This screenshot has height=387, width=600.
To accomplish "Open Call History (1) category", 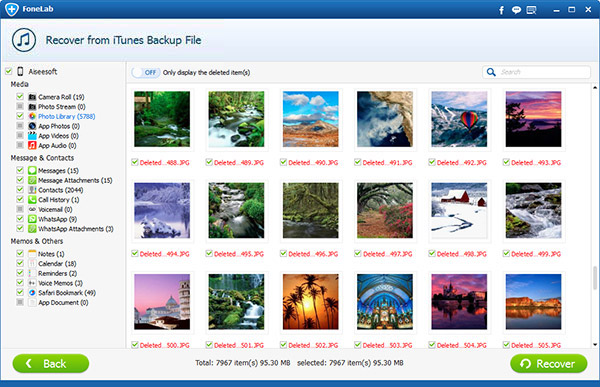I will tap(59, 200).
